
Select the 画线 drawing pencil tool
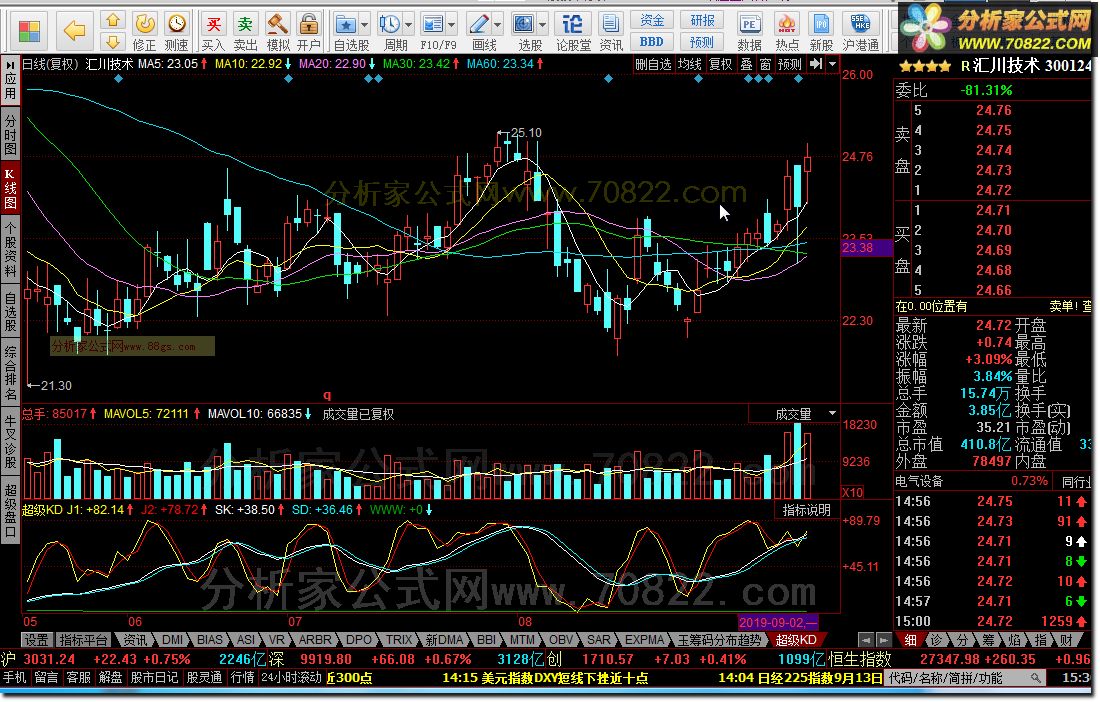click(478, 25)
